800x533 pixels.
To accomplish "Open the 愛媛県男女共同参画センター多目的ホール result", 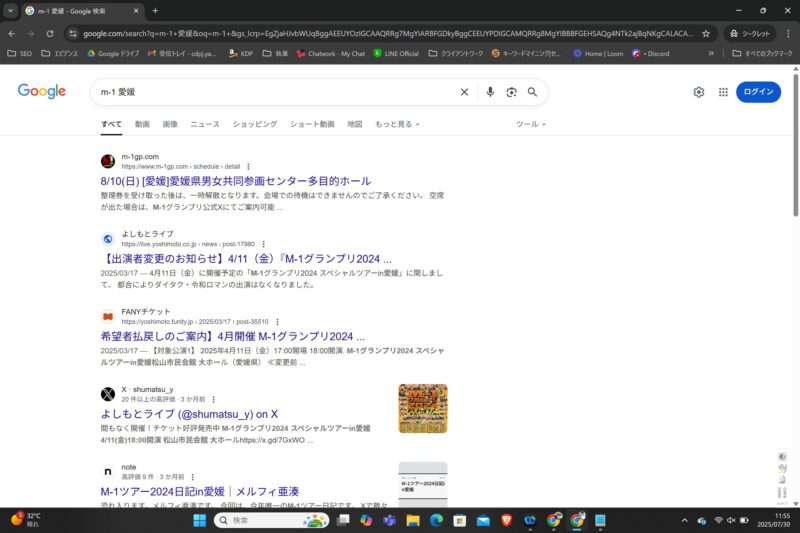I will pyautogui.click(x=236, y=181).
